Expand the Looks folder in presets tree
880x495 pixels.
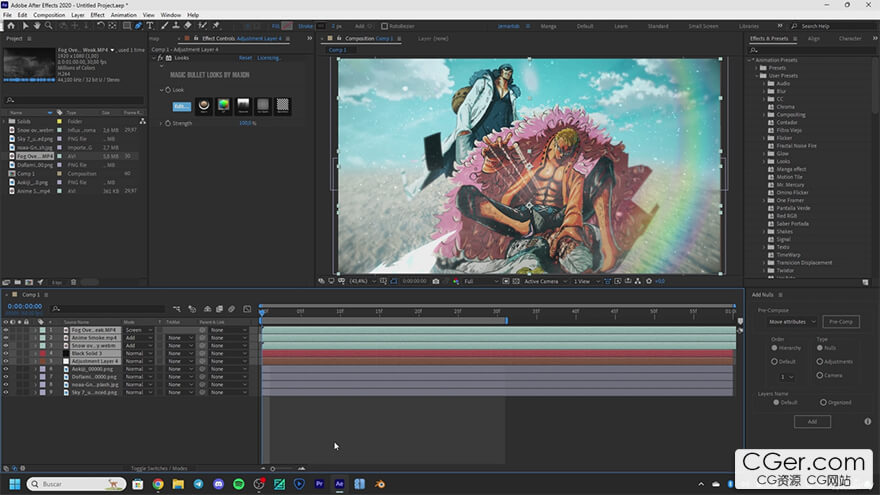(764, 161)
